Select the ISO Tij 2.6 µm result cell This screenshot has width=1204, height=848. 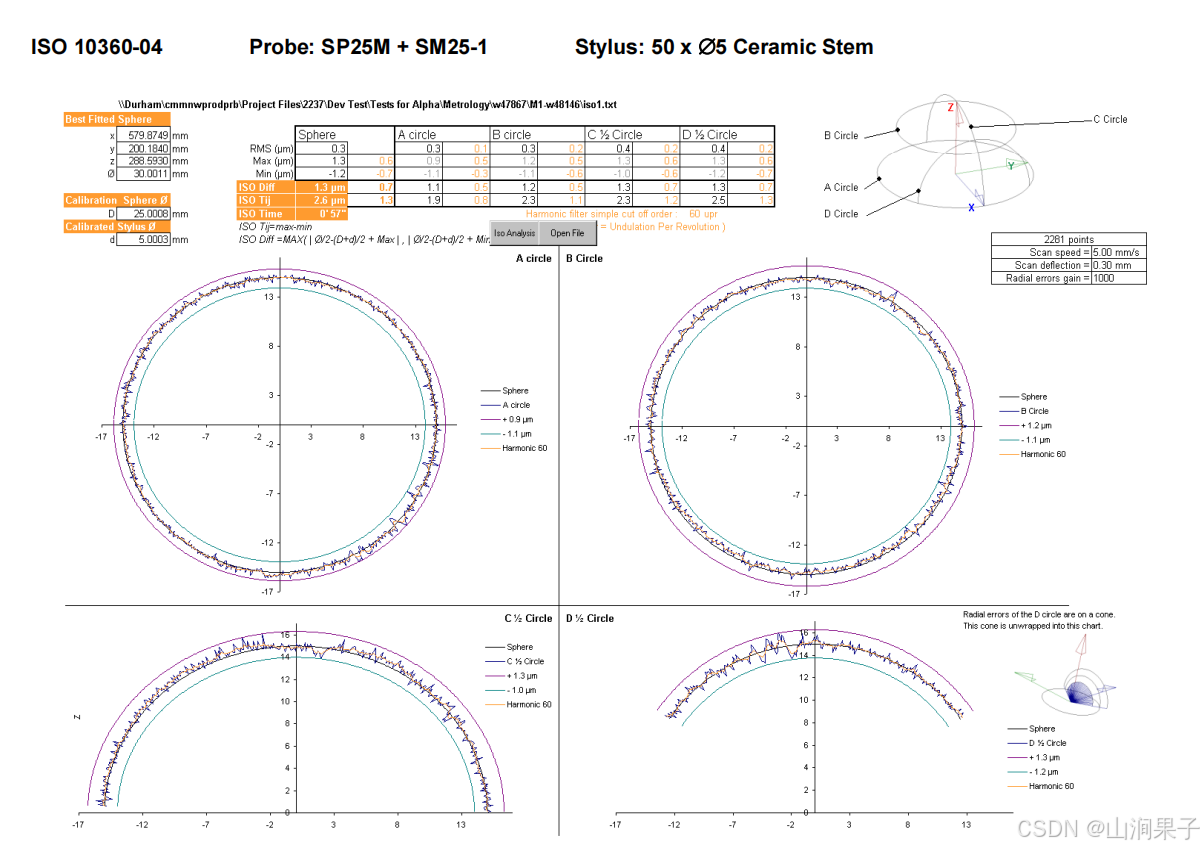click(x=321, y=200)
